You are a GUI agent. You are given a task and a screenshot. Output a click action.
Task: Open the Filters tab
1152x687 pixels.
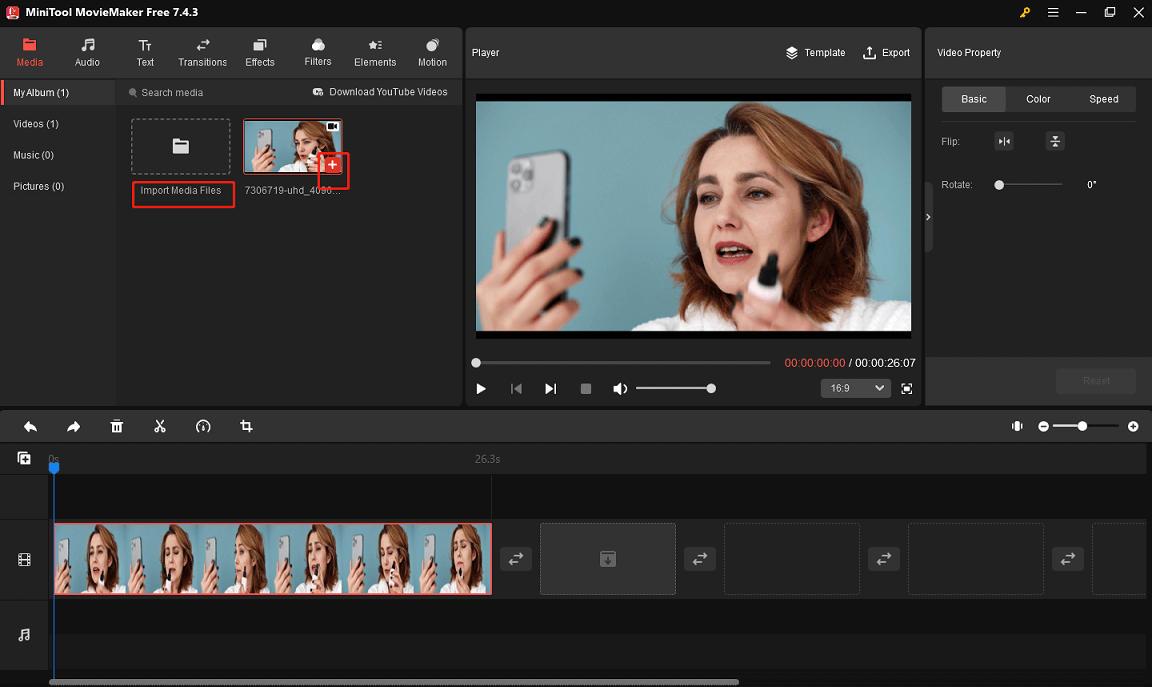click(x=317, y=53)
